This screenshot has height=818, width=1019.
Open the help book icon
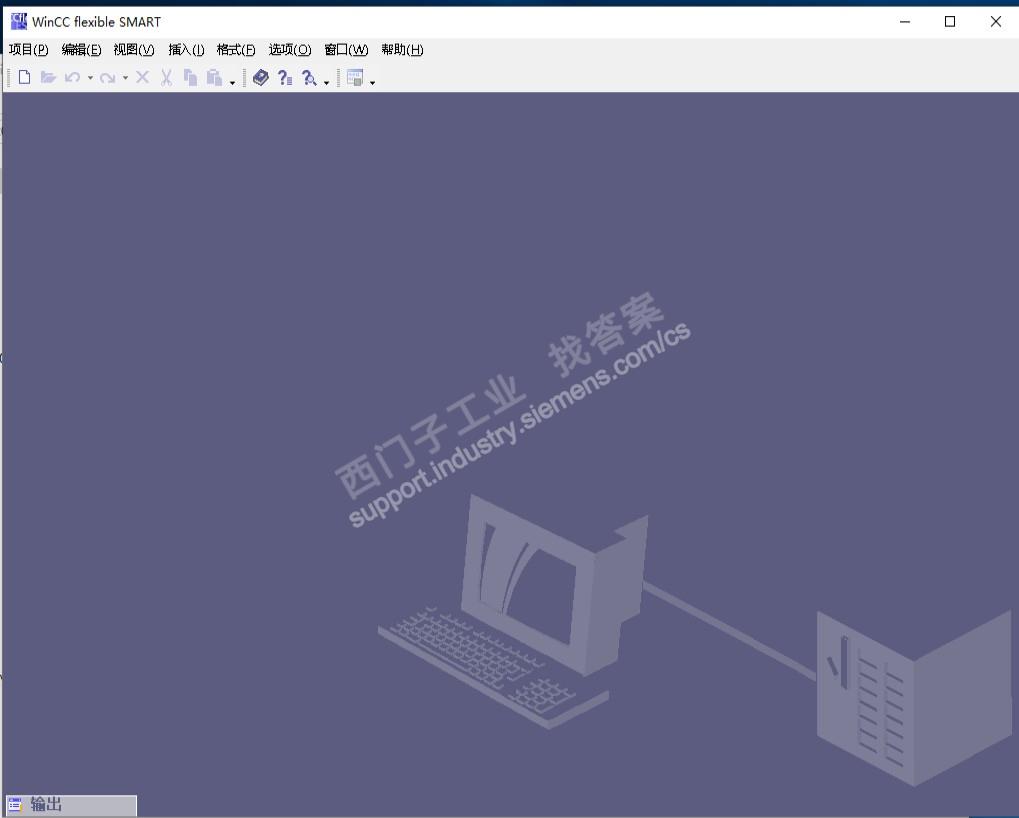point(261,77)
